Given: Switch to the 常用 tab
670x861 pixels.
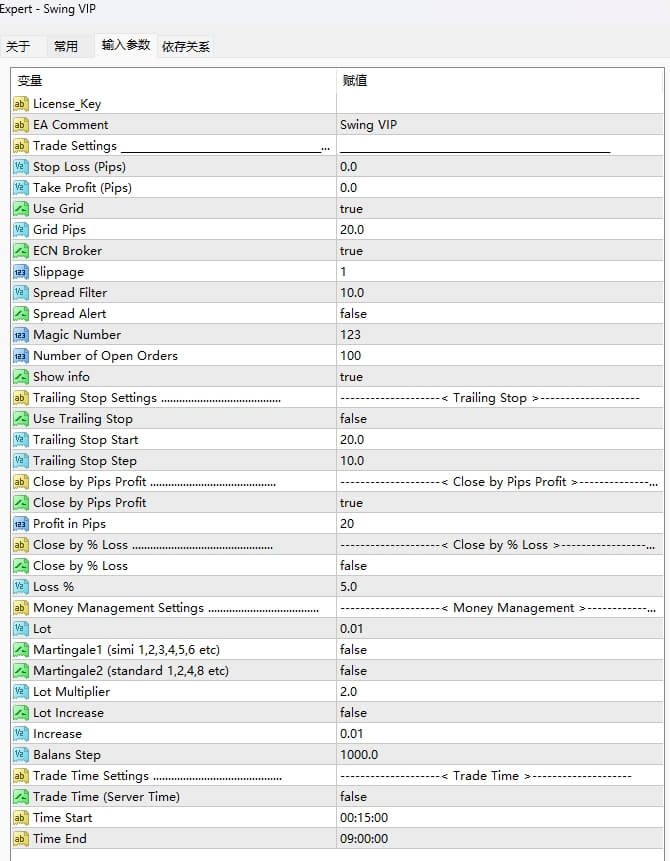Looking at the screenshot, I should point(66,46).
